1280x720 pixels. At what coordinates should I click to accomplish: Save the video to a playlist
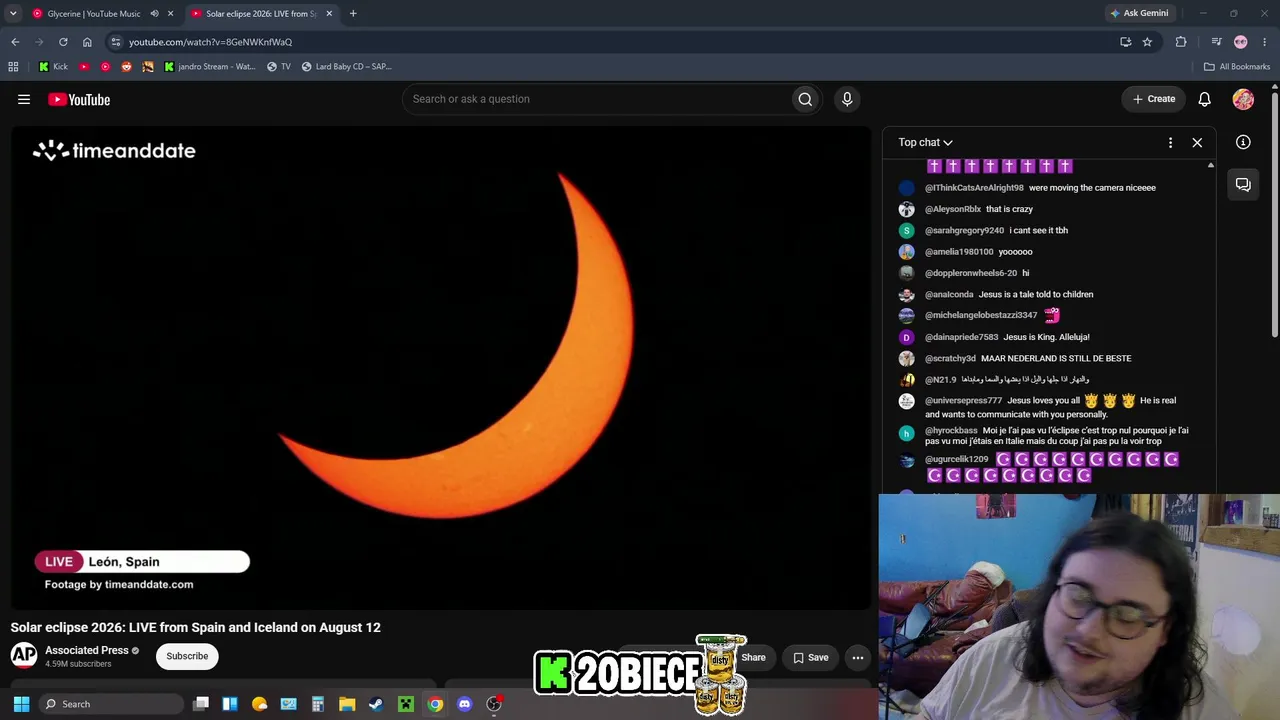coord(810,657)
